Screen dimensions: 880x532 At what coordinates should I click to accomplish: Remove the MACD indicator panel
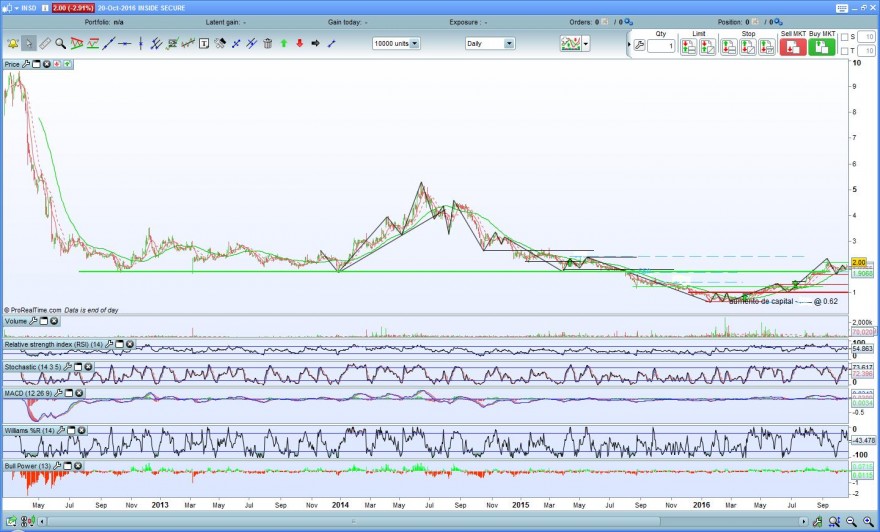click(x=79, y=393)
